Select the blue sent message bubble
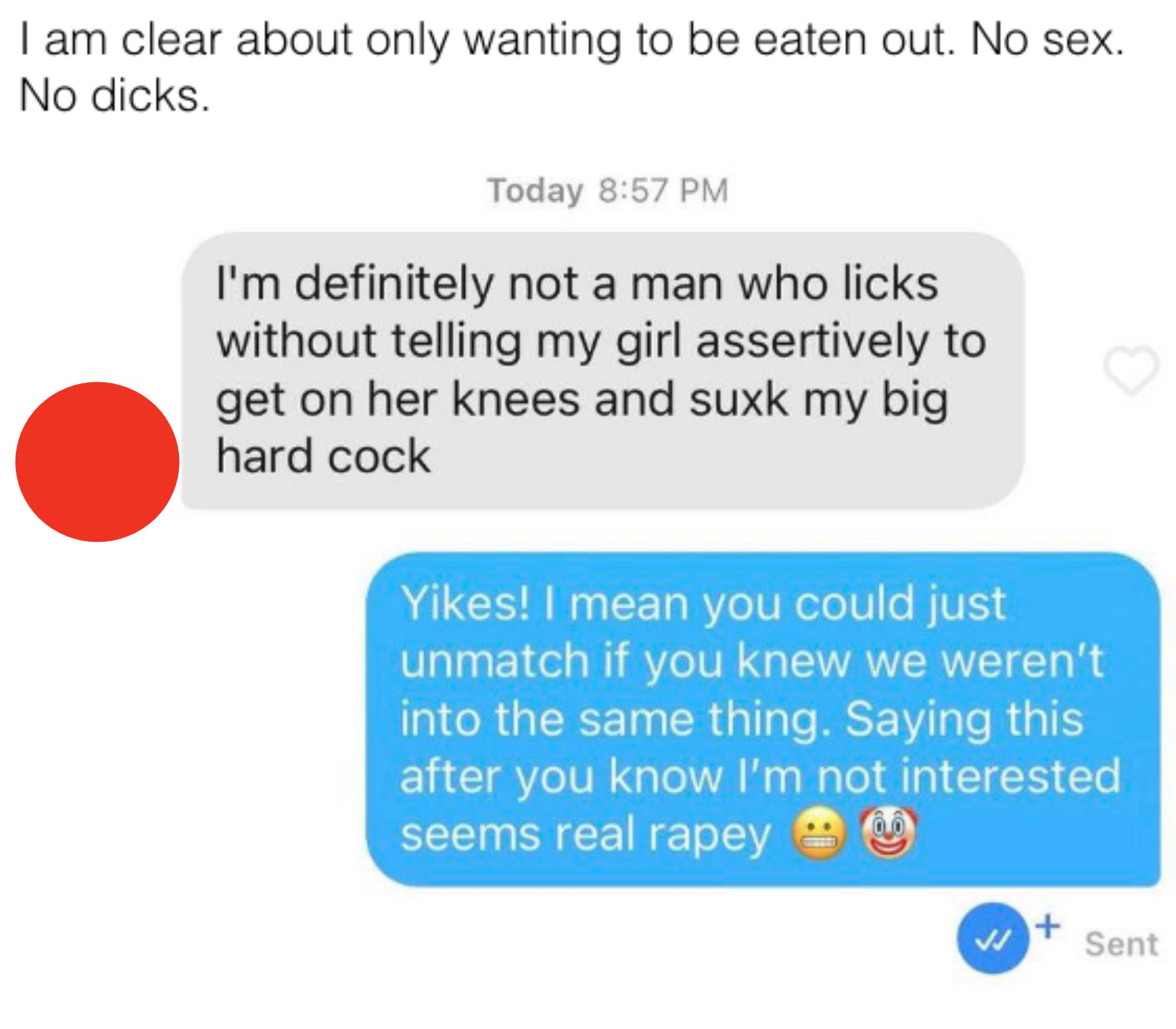Screen dimensions: 1176x1029 764,719
